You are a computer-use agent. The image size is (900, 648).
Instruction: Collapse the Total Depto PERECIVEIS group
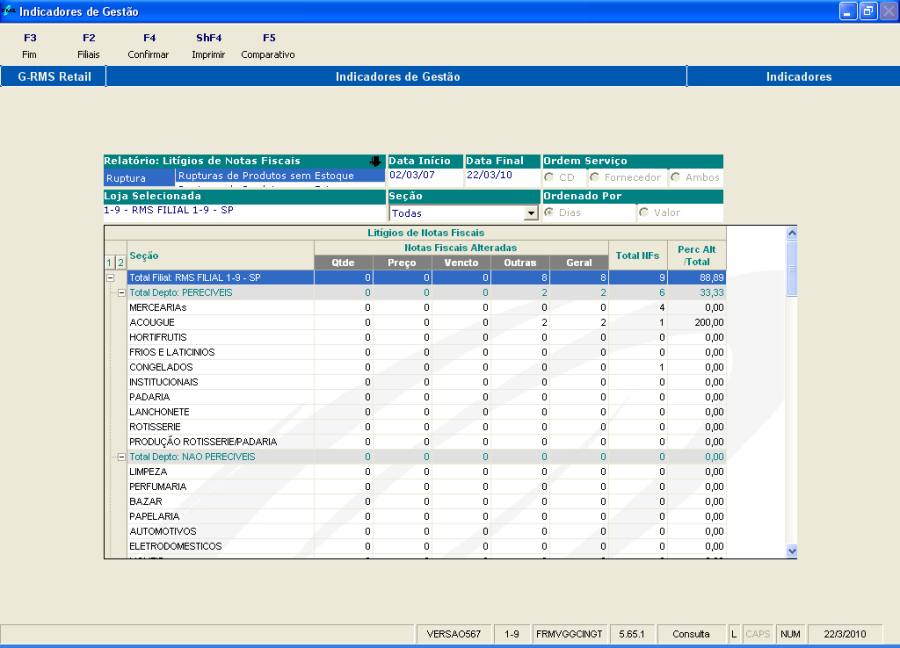click(x=121, y=293)
